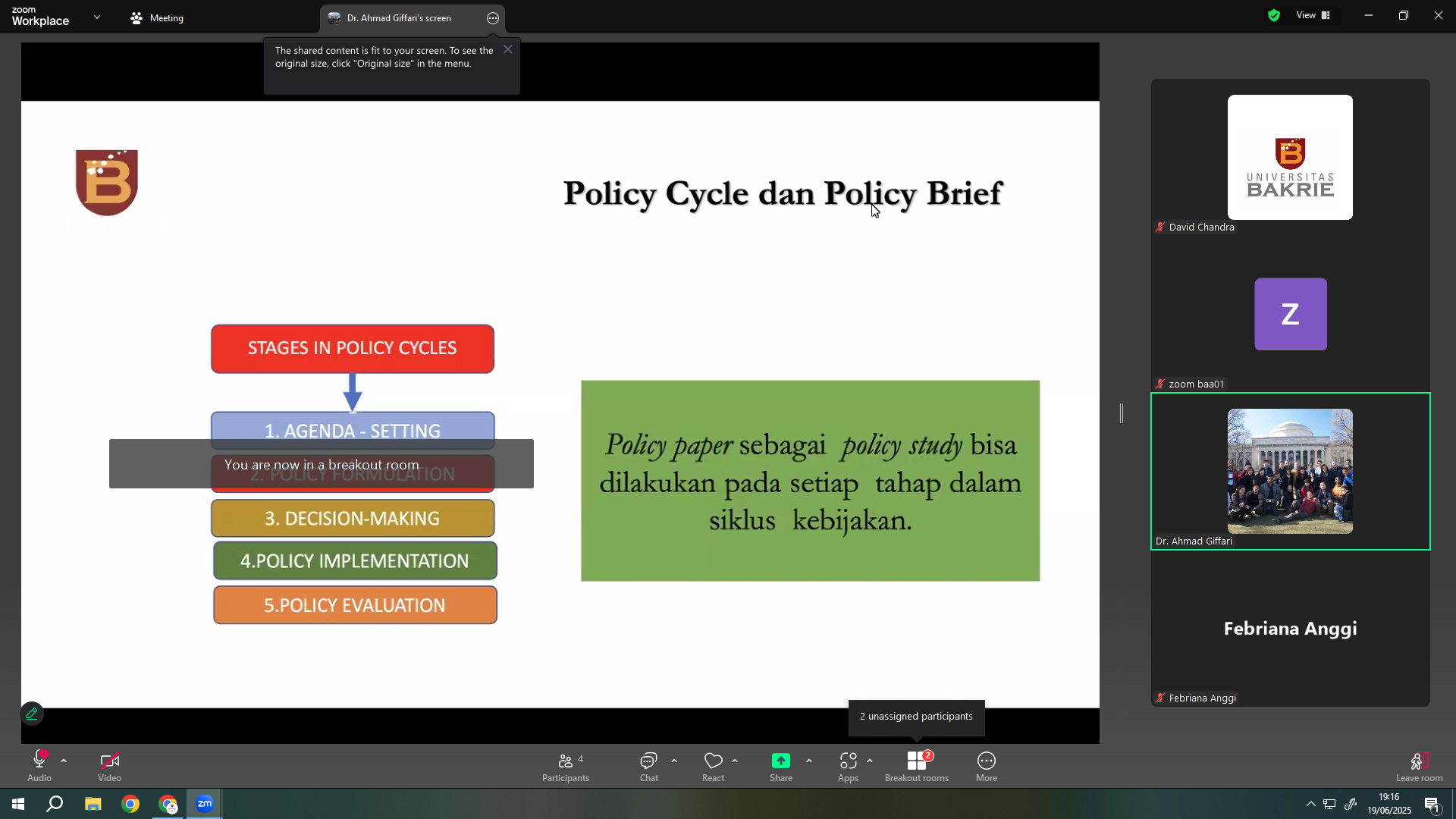Open the Windows Start menu
The height and width of the screenshot is (819, 1456).
[x=17, y=804]
